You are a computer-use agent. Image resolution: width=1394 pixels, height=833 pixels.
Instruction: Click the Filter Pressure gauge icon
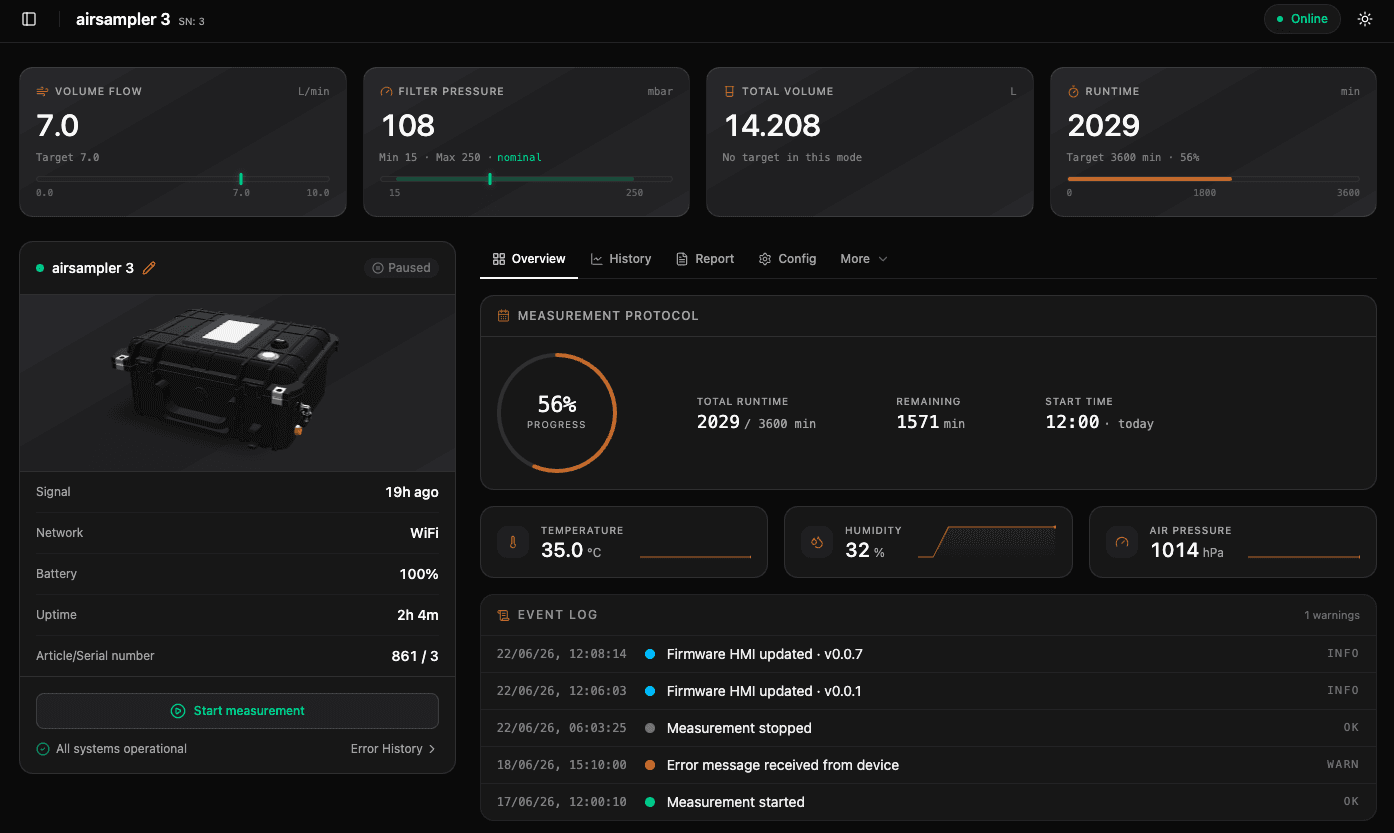click(387, 91)
